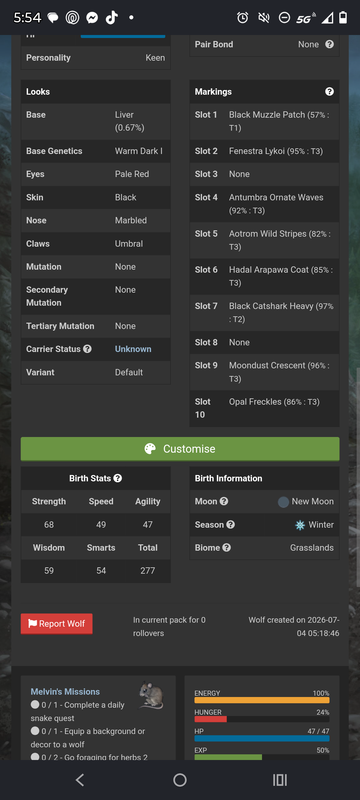360x800 pixels.
Task: Select the Wisdom stat value 59
Action: tap(49, 570)
